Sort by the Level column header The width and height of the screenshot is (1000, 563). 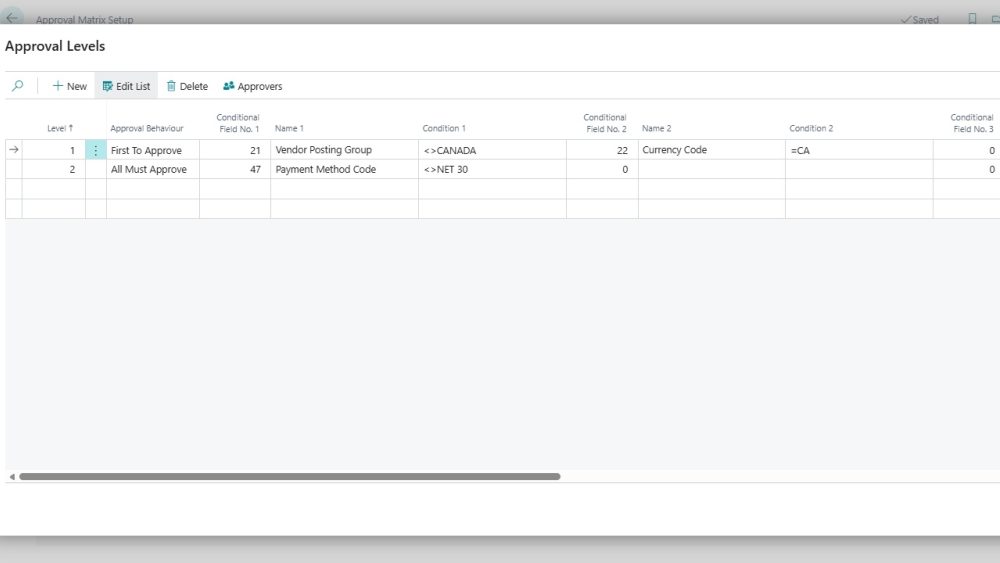(60, 128)
